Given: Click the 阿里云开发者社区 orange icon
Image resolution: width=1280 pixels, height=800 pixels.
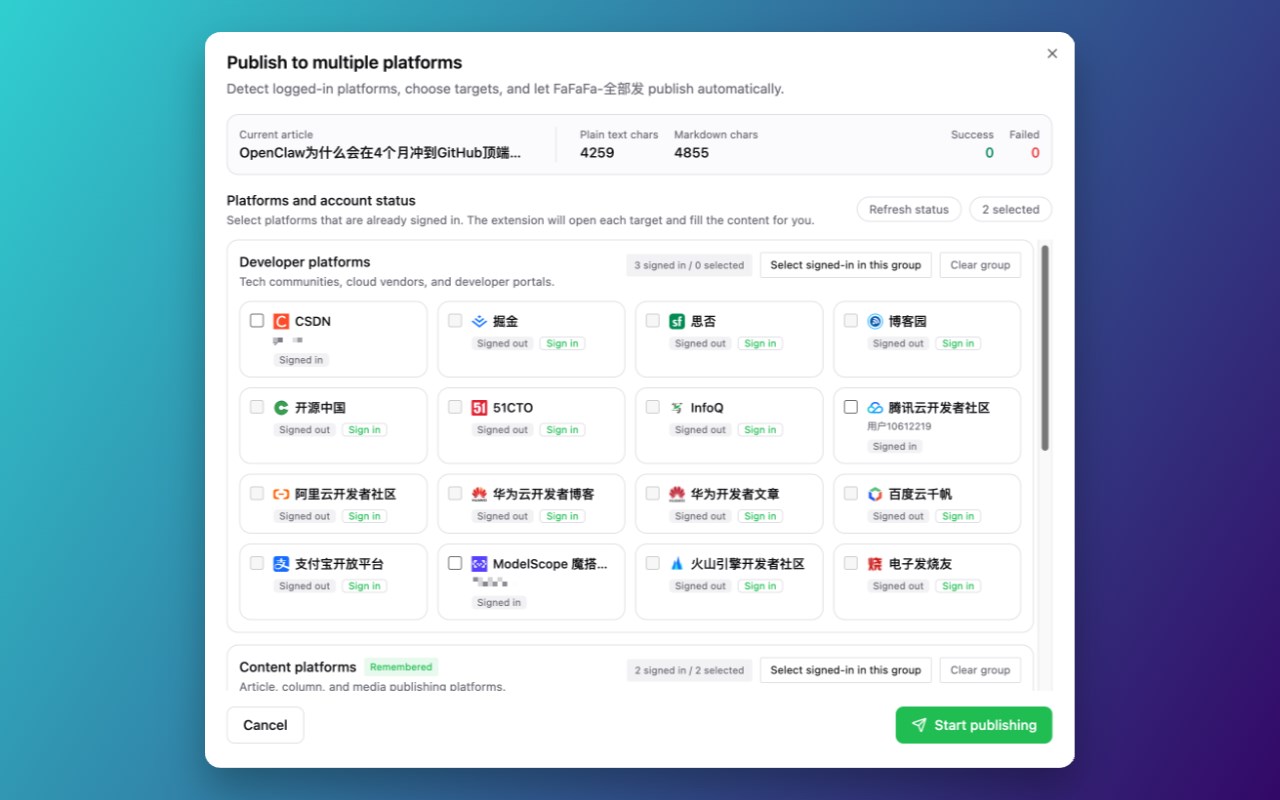Looking at the screenshot, I should [x=281, y=494].
